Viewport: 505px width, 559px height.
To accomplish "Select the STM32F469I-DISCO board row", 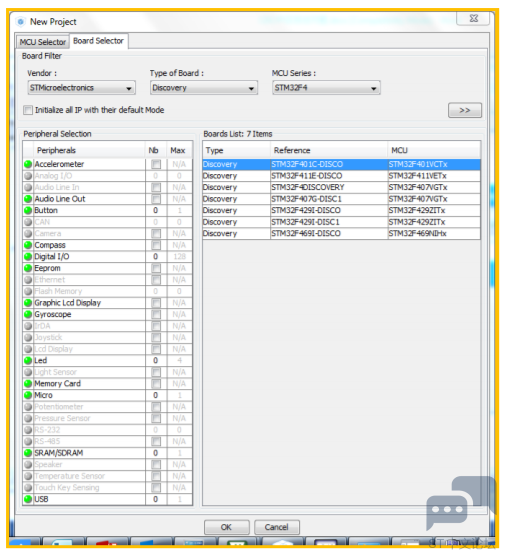I will click(x=341, y=234).
